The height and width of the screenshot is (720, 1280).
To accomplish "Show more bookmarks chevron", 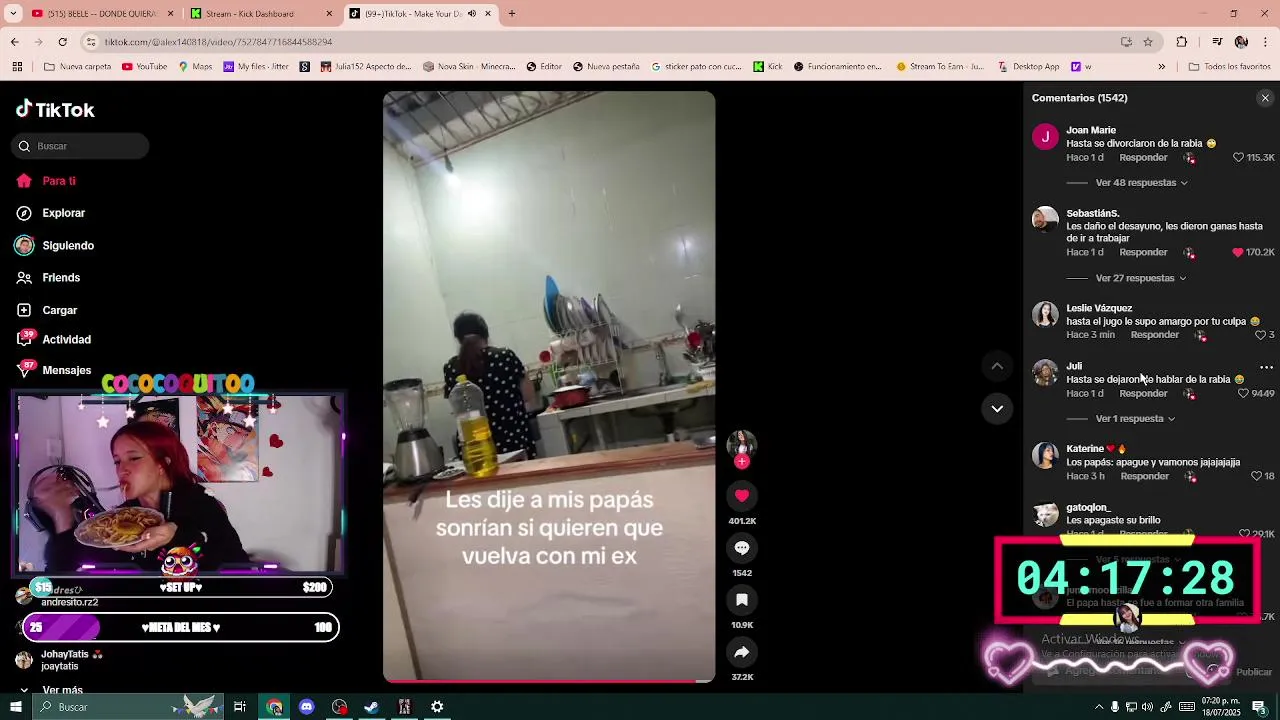I will [1161, 67].
